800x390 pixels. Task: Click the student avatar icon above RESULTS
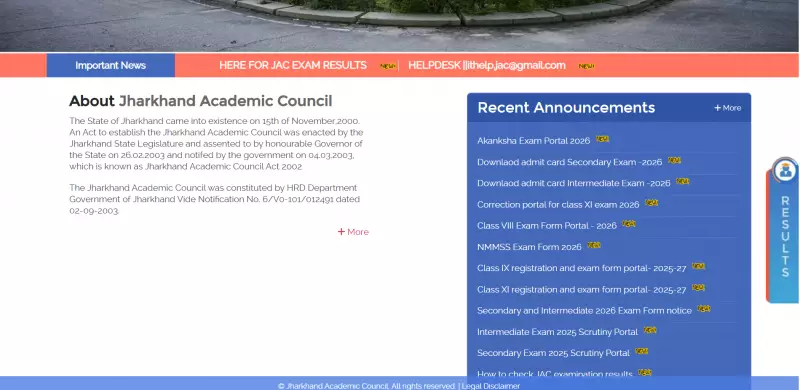point(785,170)
